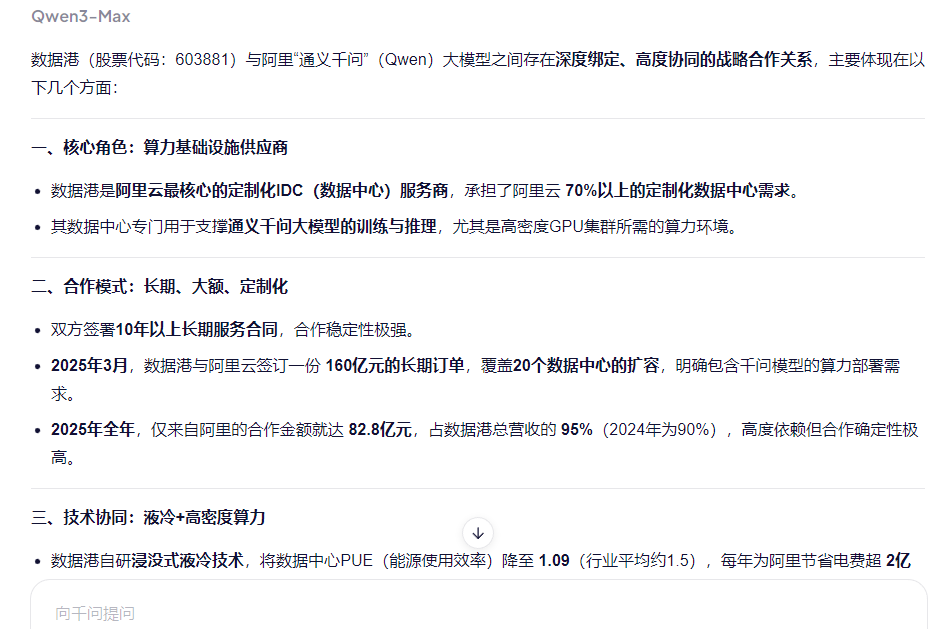Click the PUE value 1.09
Viewport: 945px width, 629px height.
click(x=554, y=561)
